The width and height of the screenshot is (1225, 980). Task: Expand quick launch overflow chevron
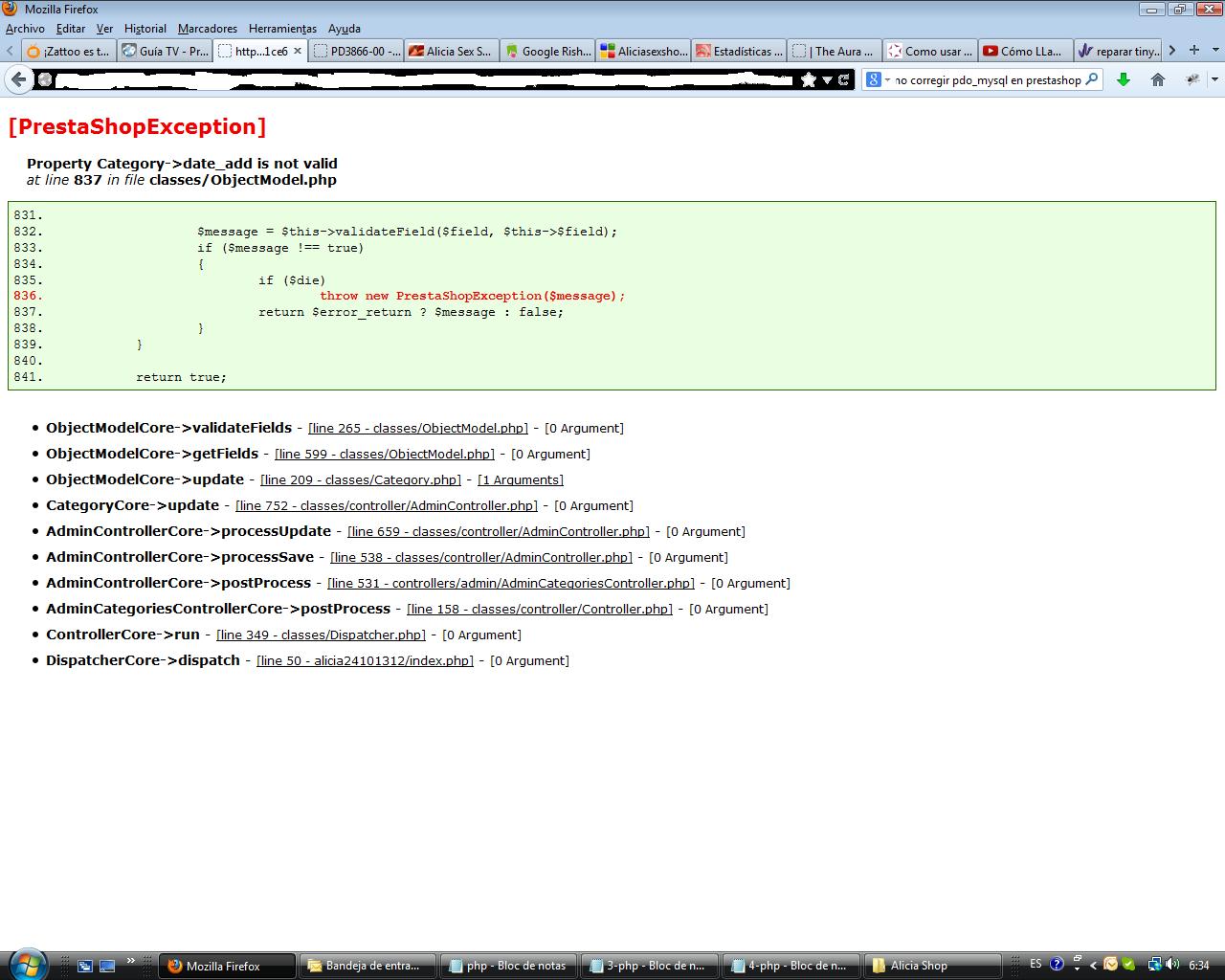pos(131,961)
